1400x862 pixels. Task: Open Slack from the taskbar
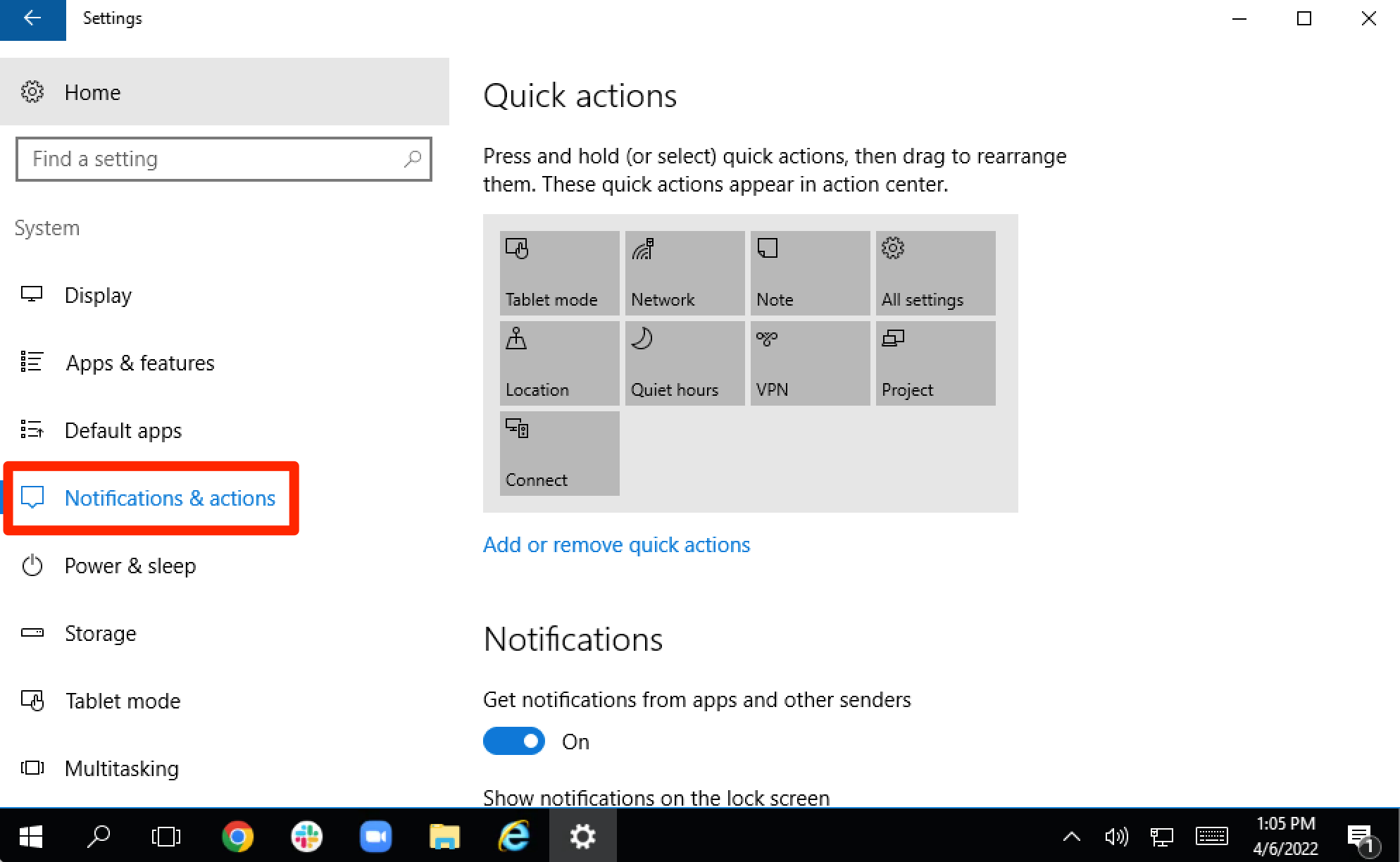click(x=306, y=836)
